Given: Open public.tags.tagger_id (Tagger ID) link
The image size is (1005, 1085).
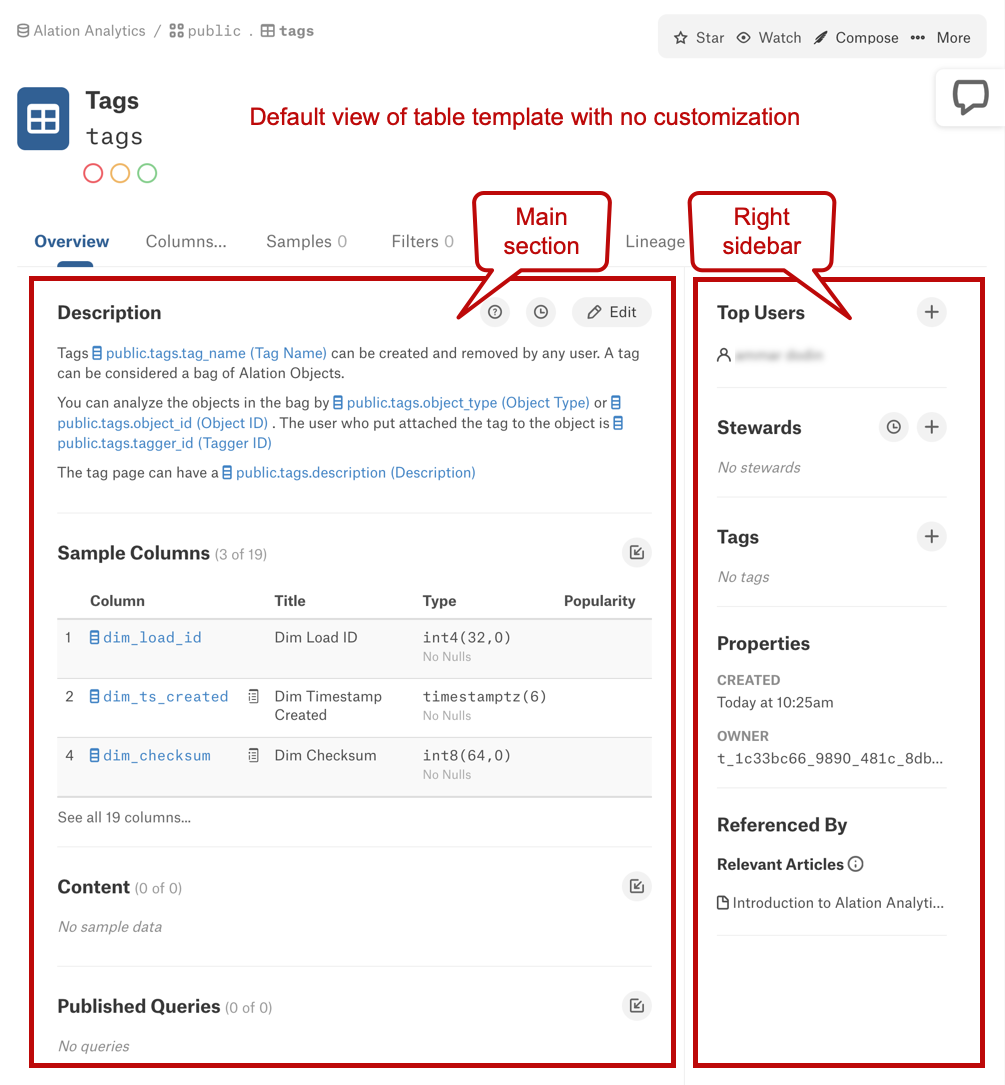Looking at the screenshot, I should (165, 443).
